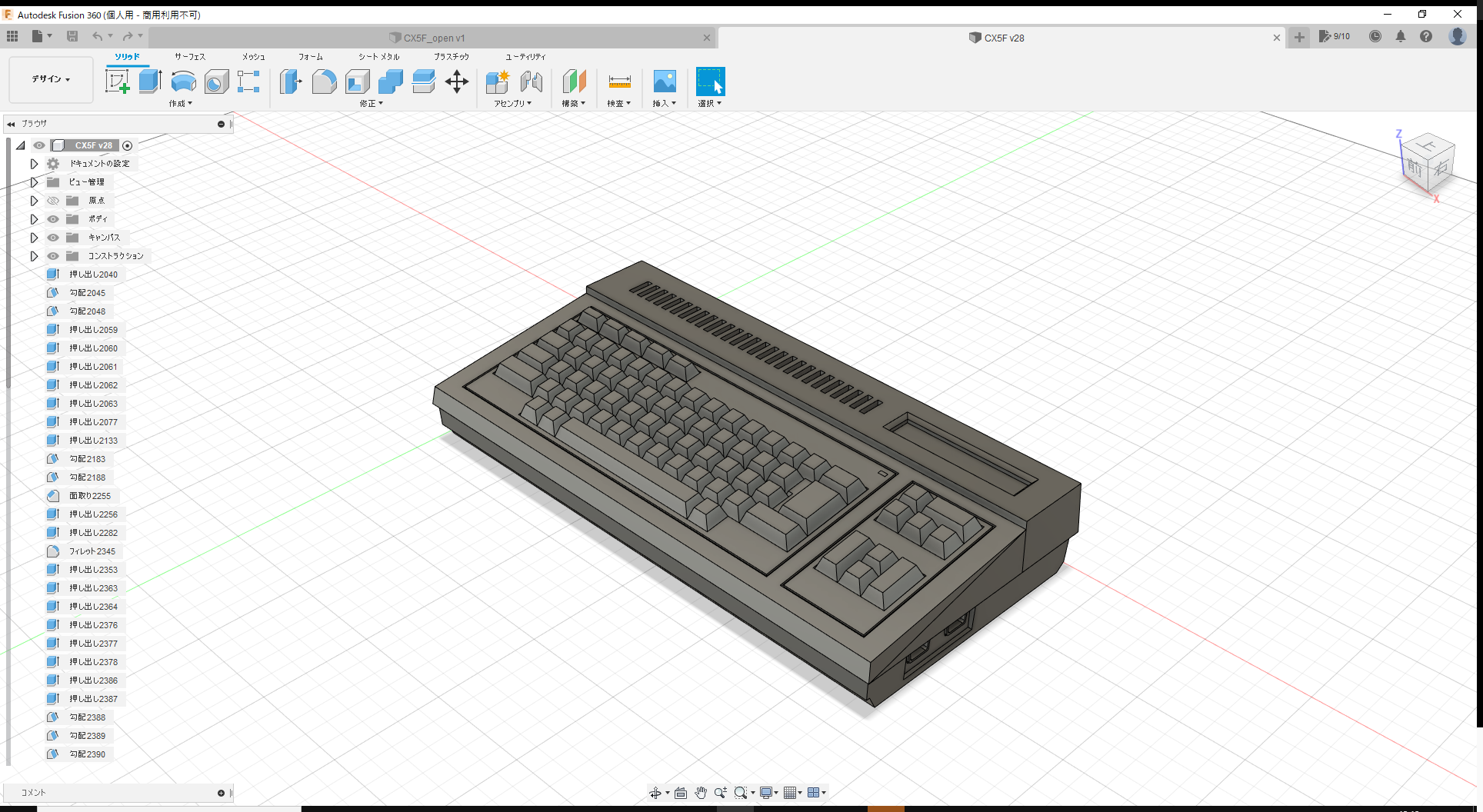Select the Extrude tool in the Solid toolbar
Screen dimensions: 1483x812
(149, 81)
